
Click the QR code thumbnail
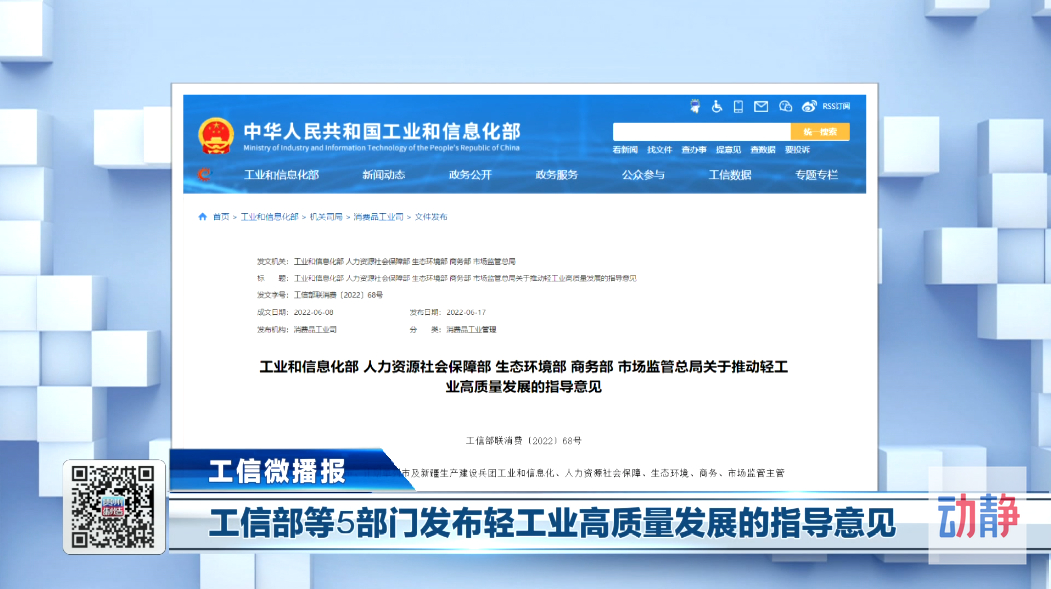click(x=114, y=507)
